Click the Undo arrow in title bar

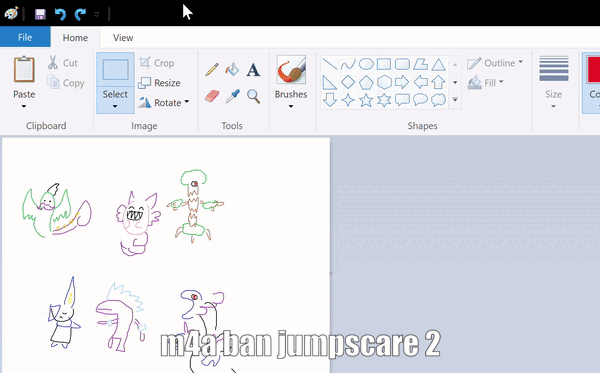60,14
